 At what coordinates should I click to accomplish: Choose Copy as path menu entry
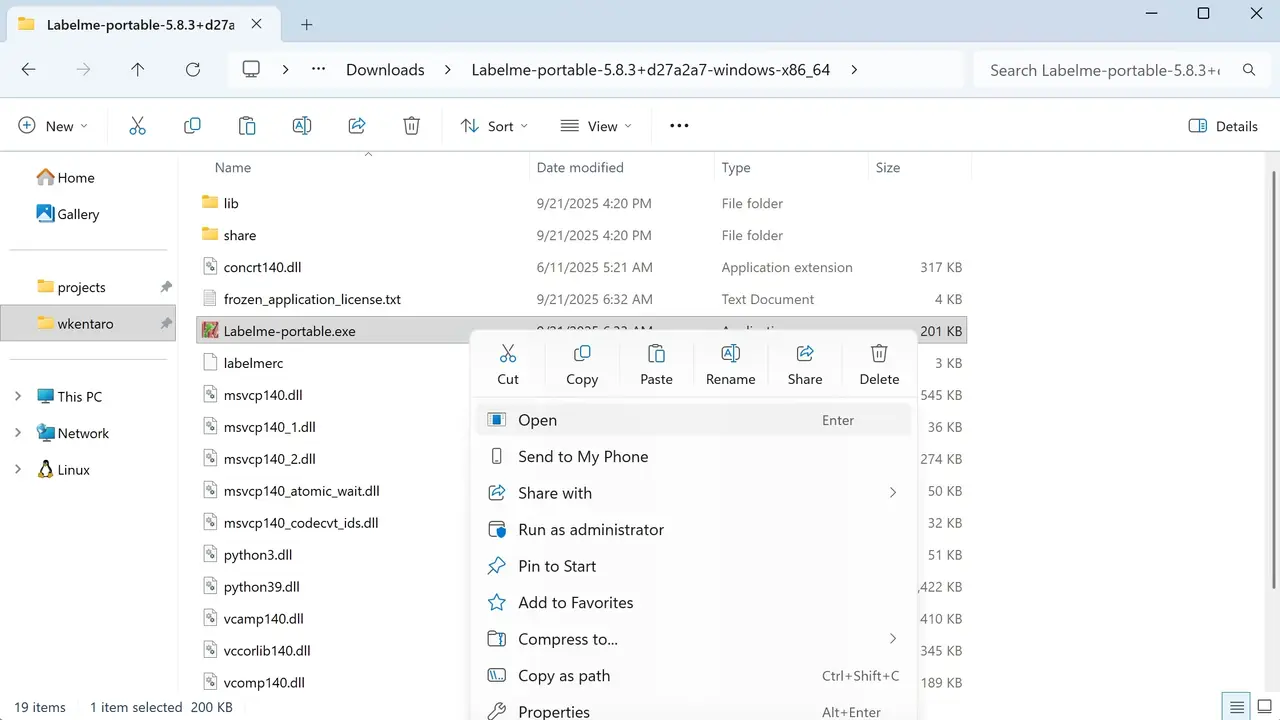coord(563,676)
